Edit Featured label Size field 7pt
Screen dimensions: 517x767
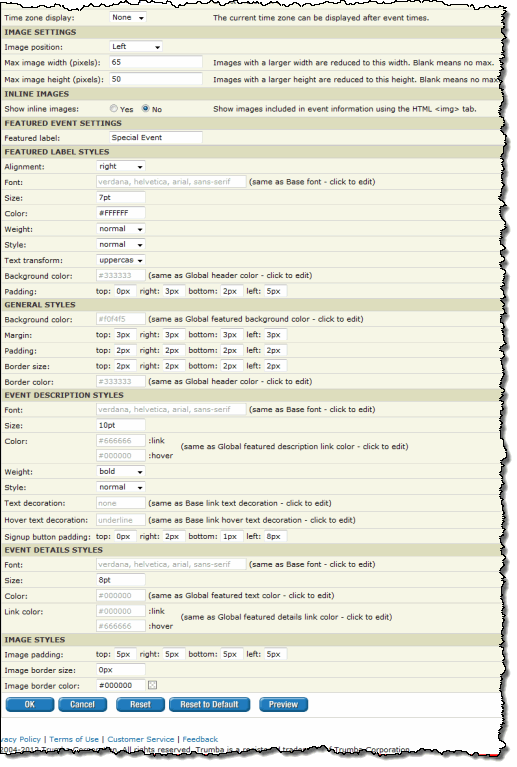(121, 198)
